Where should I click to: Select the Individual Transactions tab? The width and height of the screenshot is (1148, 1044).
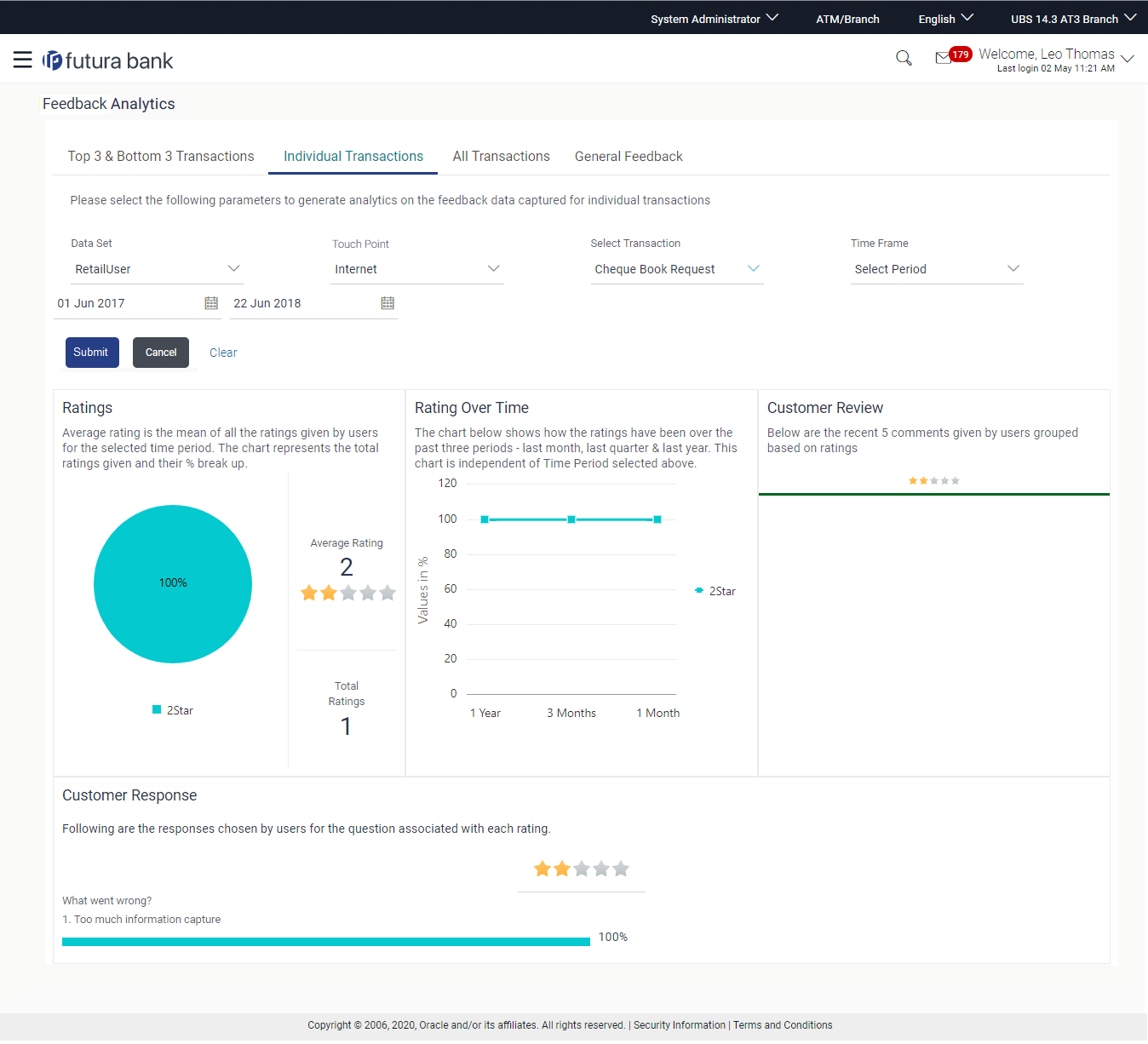coord(353,157)
